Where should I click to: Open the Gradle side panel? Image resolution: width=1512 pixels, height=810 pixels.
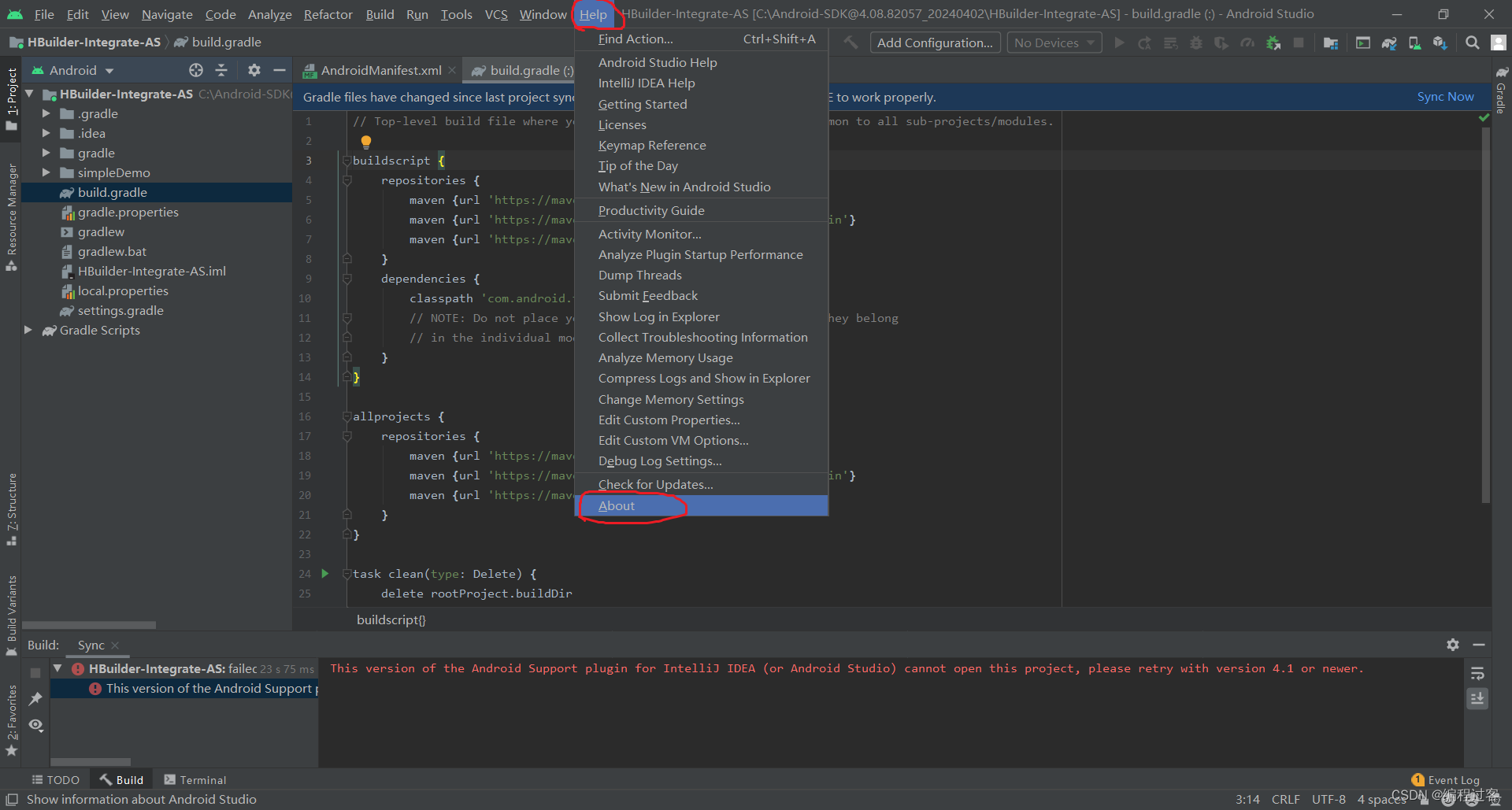click(1501, 91)
